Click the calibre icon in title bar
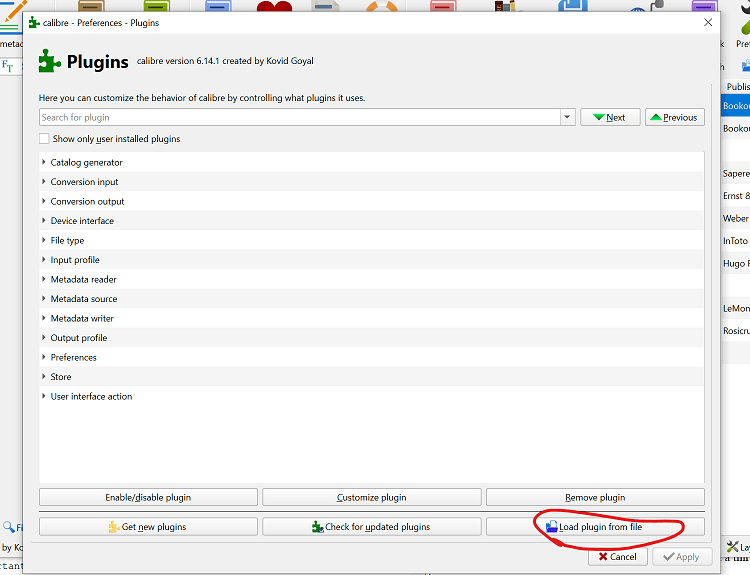750x575 pixels. click(x=34, y=22)
